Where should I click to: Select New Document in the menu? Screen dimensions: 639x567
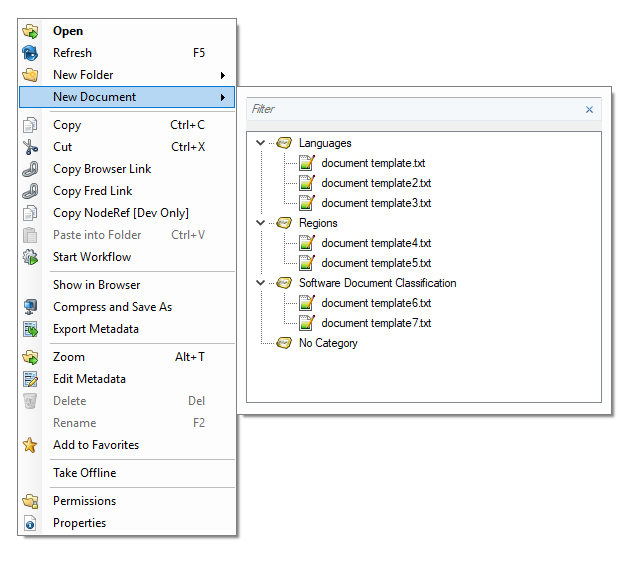click(127, 97)
